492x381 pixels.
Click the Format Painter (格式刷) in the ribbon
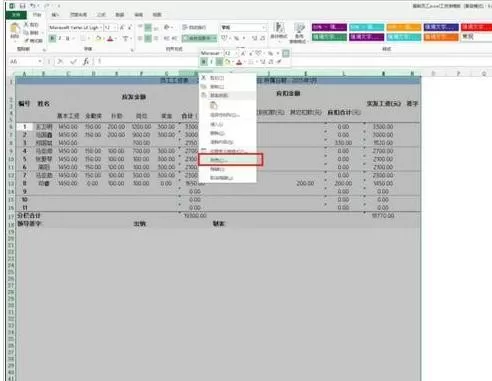(33, 41)
